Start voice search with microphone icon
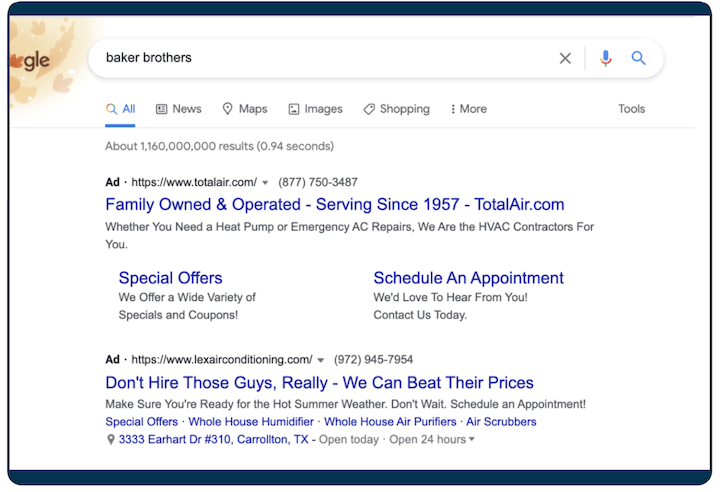Viewport: 720px width, 492px height. [605, 58]
